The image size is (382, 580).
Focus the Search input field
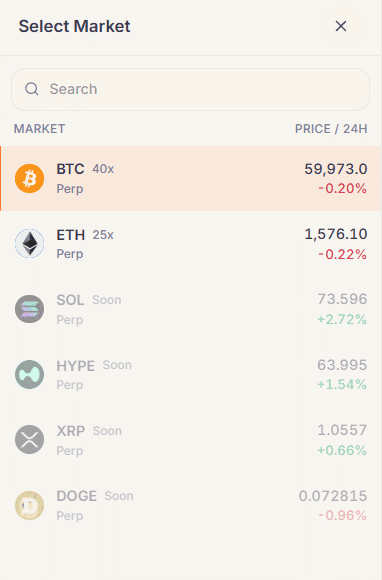(x=190, y=89)
